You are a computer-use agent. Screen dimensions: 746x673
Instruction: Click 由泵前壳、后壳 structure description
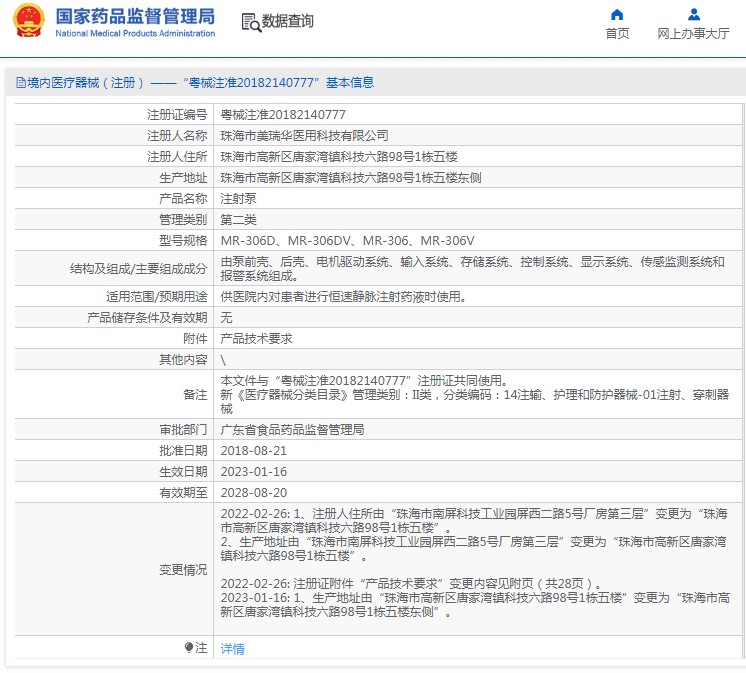[473, 269]
